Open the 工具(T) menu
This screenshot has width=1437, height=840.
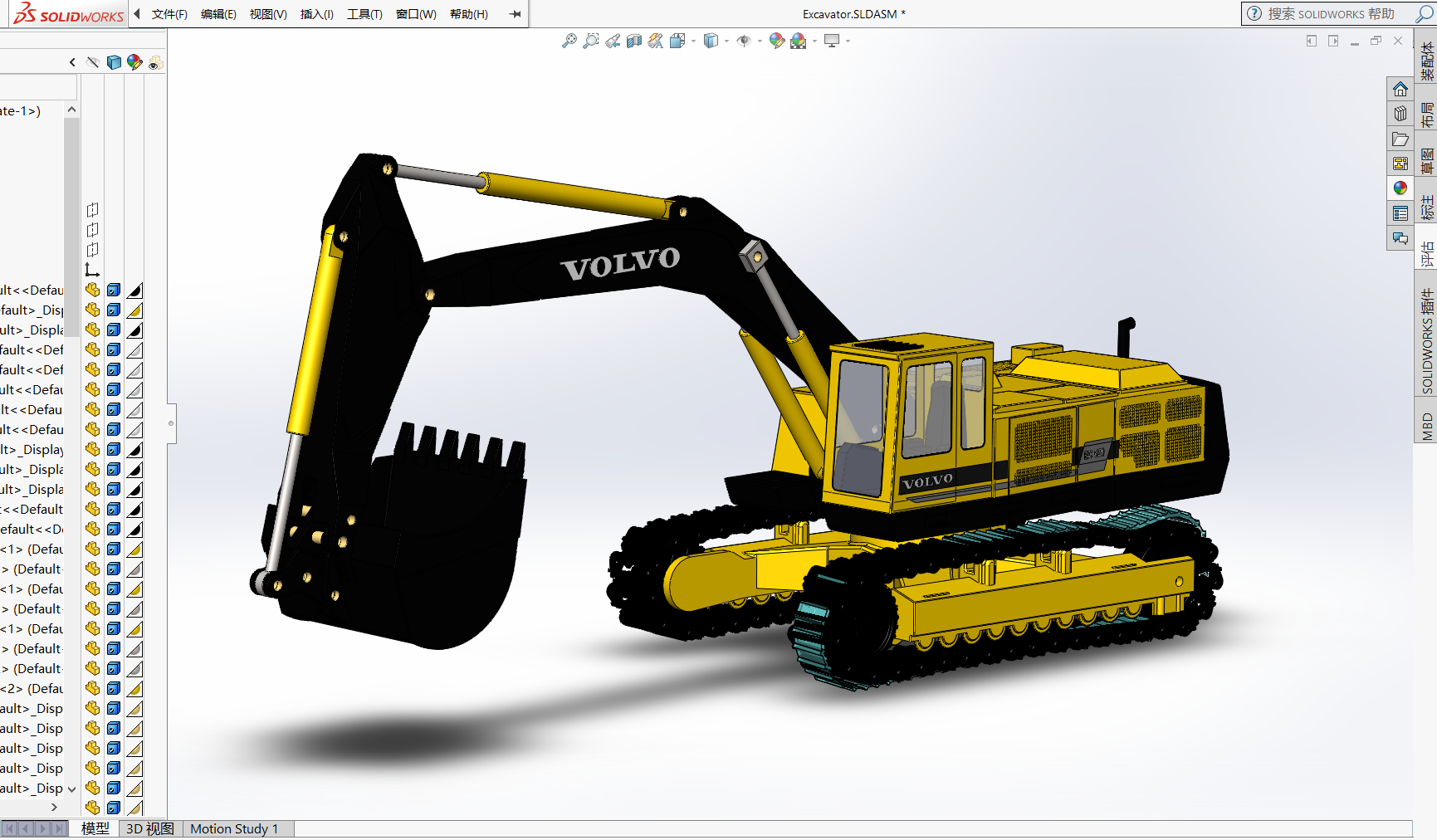(364, 14)
